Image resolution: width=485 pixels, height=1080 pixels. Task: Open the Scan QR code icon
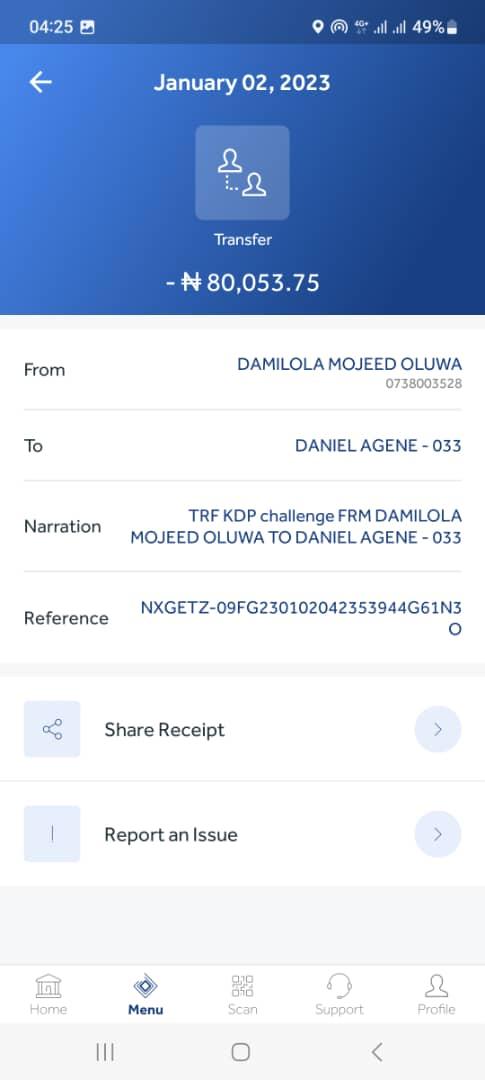pyautogui.click(x=242, y=986)
